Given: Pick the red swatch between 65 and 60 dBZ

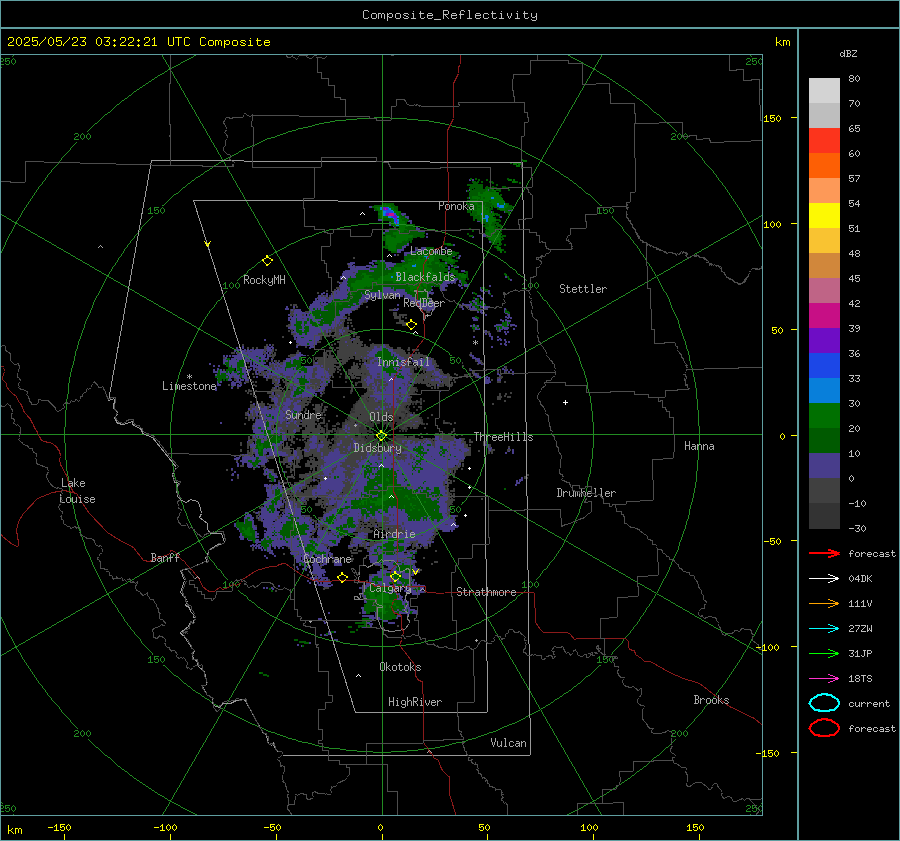Looking at the screenshot, I should (x=824, y=141).
